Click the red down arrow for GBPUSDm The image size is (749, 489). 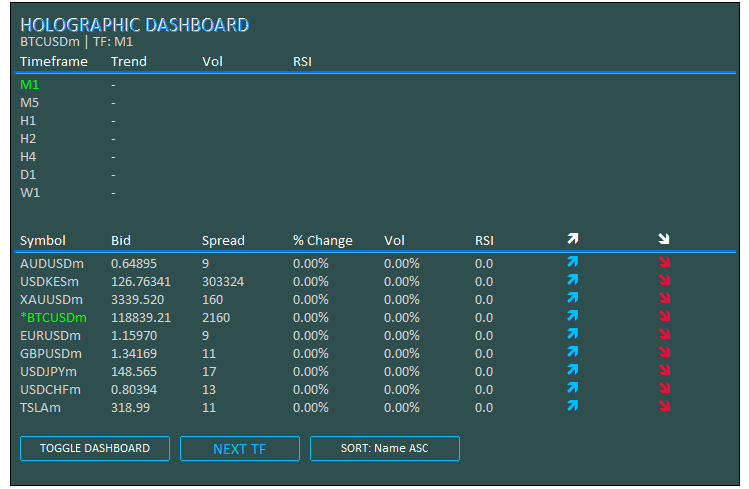664,352
